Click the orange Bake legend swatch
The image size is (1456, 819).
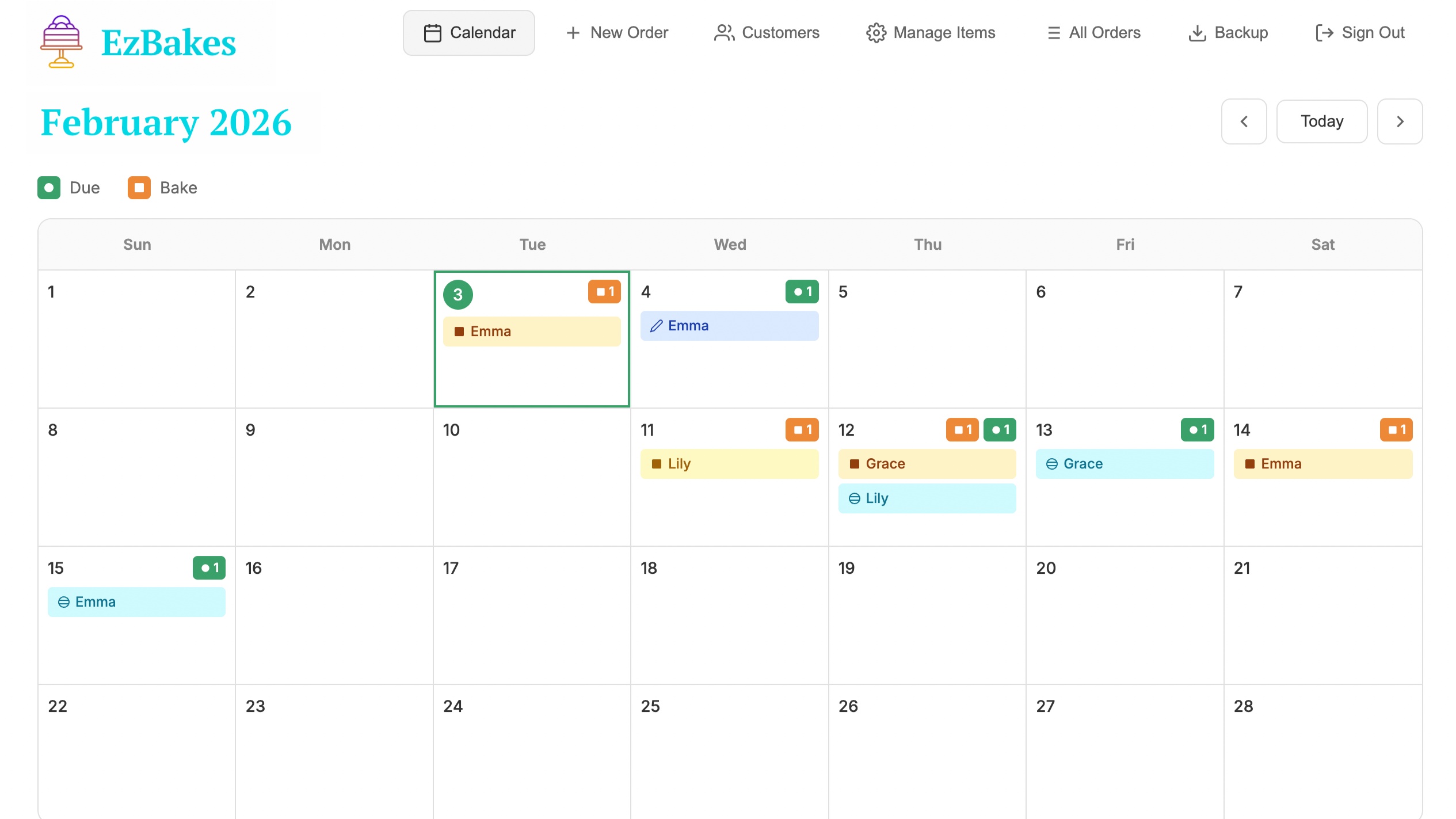tap(139, 188)
